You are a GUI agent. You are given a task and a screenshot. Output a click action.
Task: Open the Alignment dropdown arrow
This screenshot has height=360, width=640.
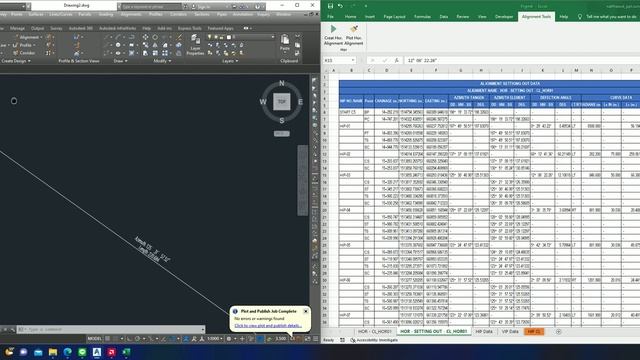[x=41, y=37]
